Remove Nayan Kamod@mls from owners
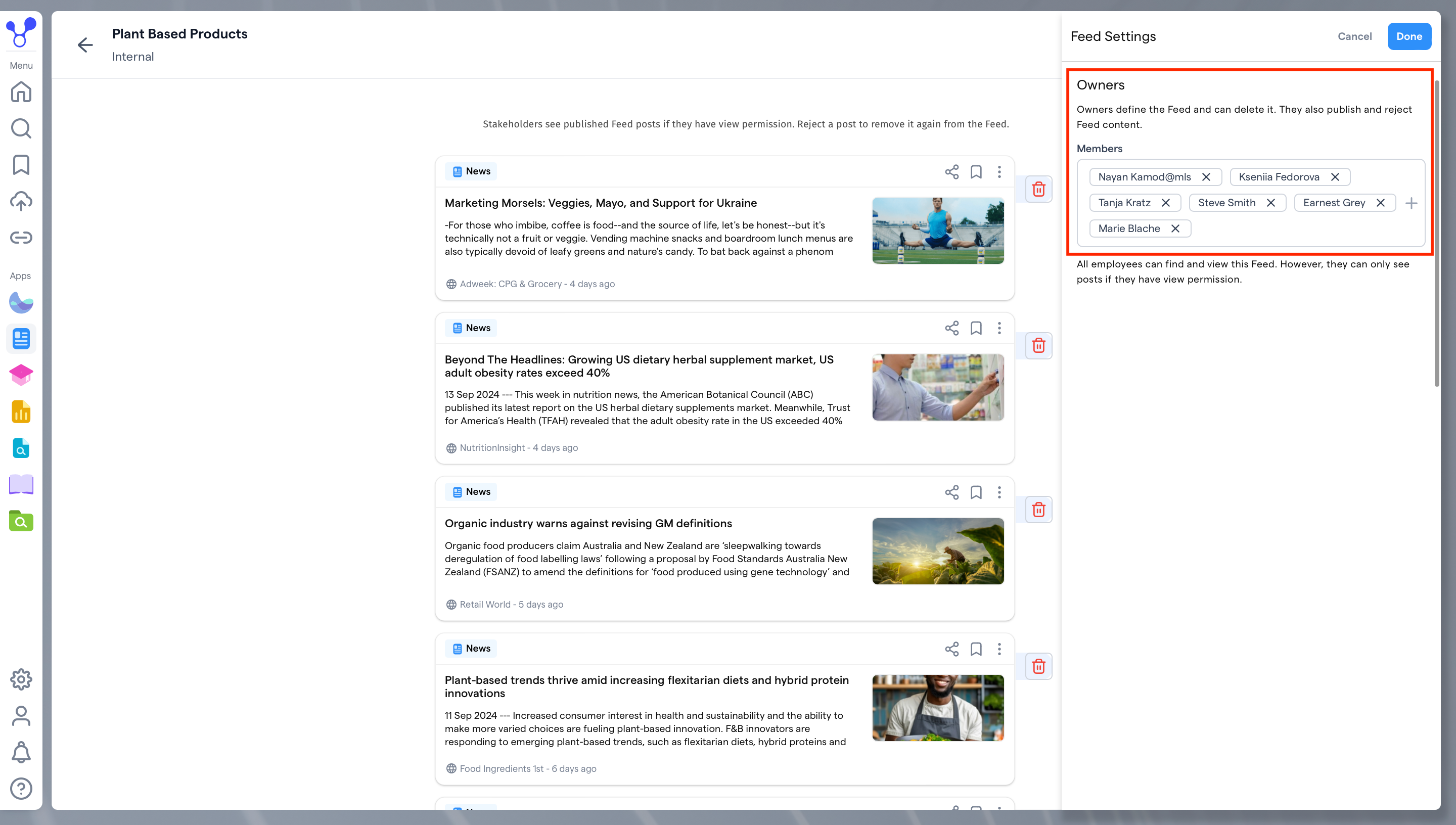1456x825 pixels. tap(1206, 177)
